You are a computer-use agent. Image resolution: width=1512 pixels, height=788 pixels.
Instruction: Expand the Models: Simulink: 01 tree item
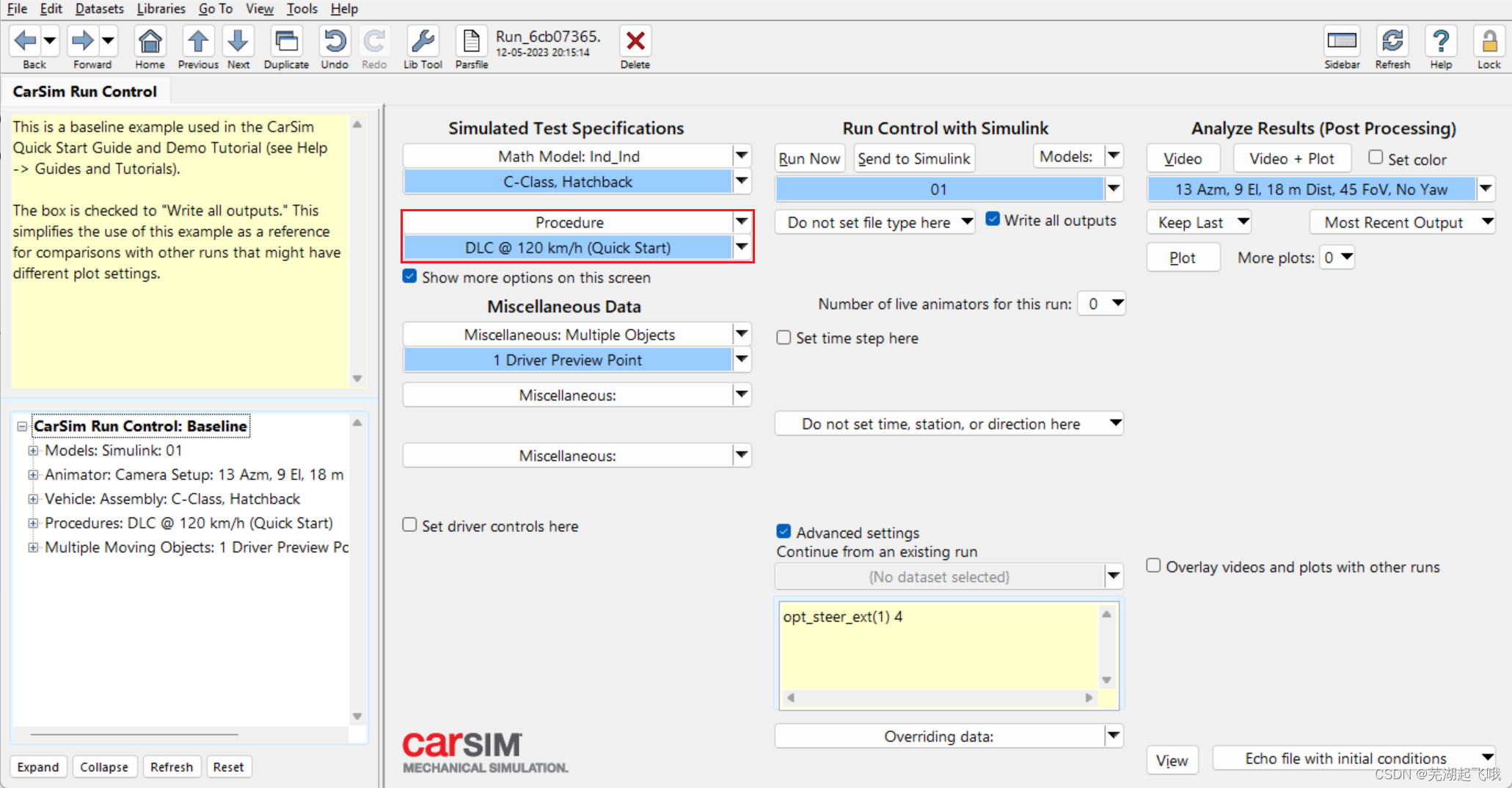point(33,450)
